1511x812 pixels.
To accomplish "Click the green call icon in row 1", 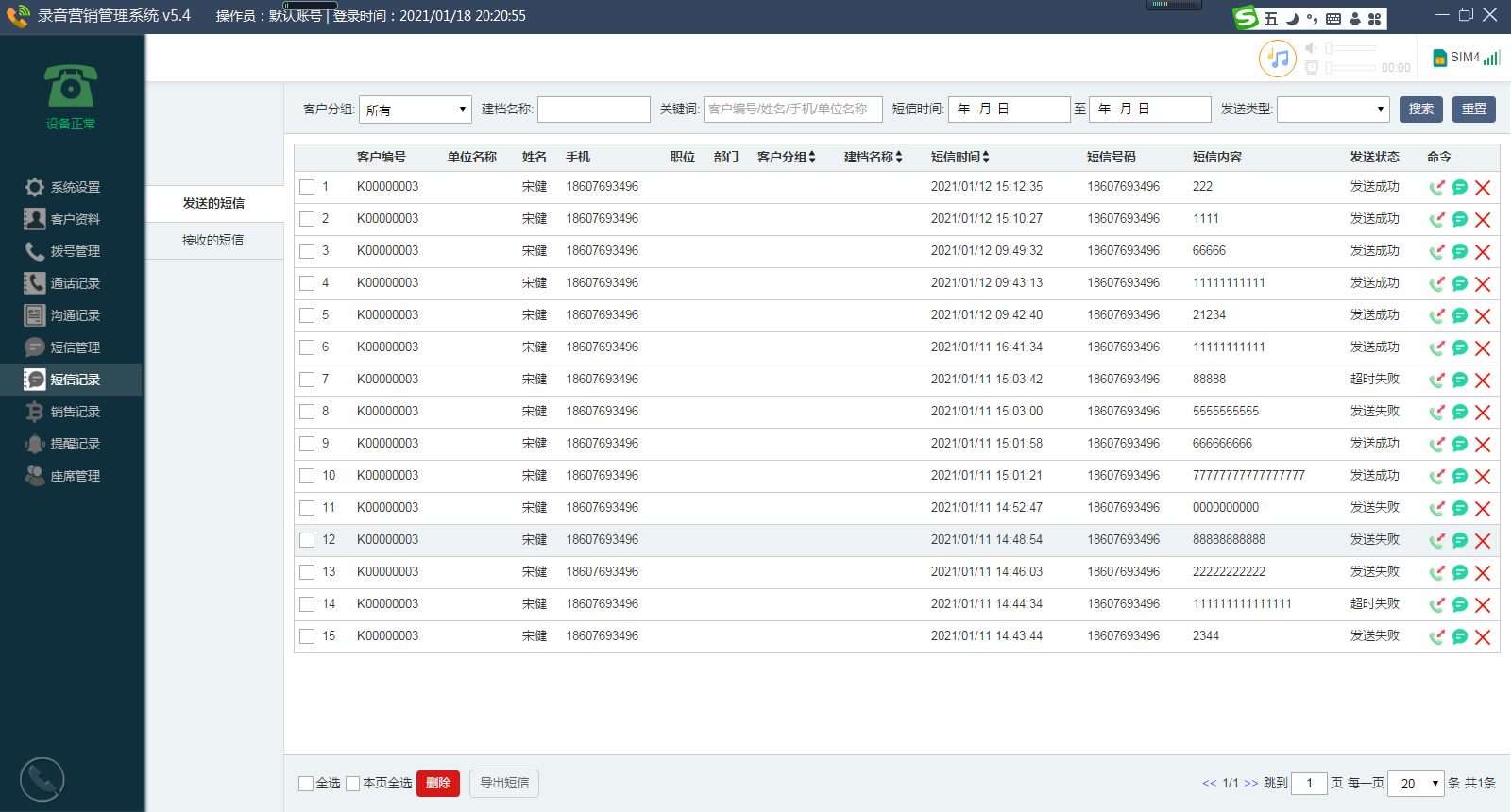I will 1436,188.
